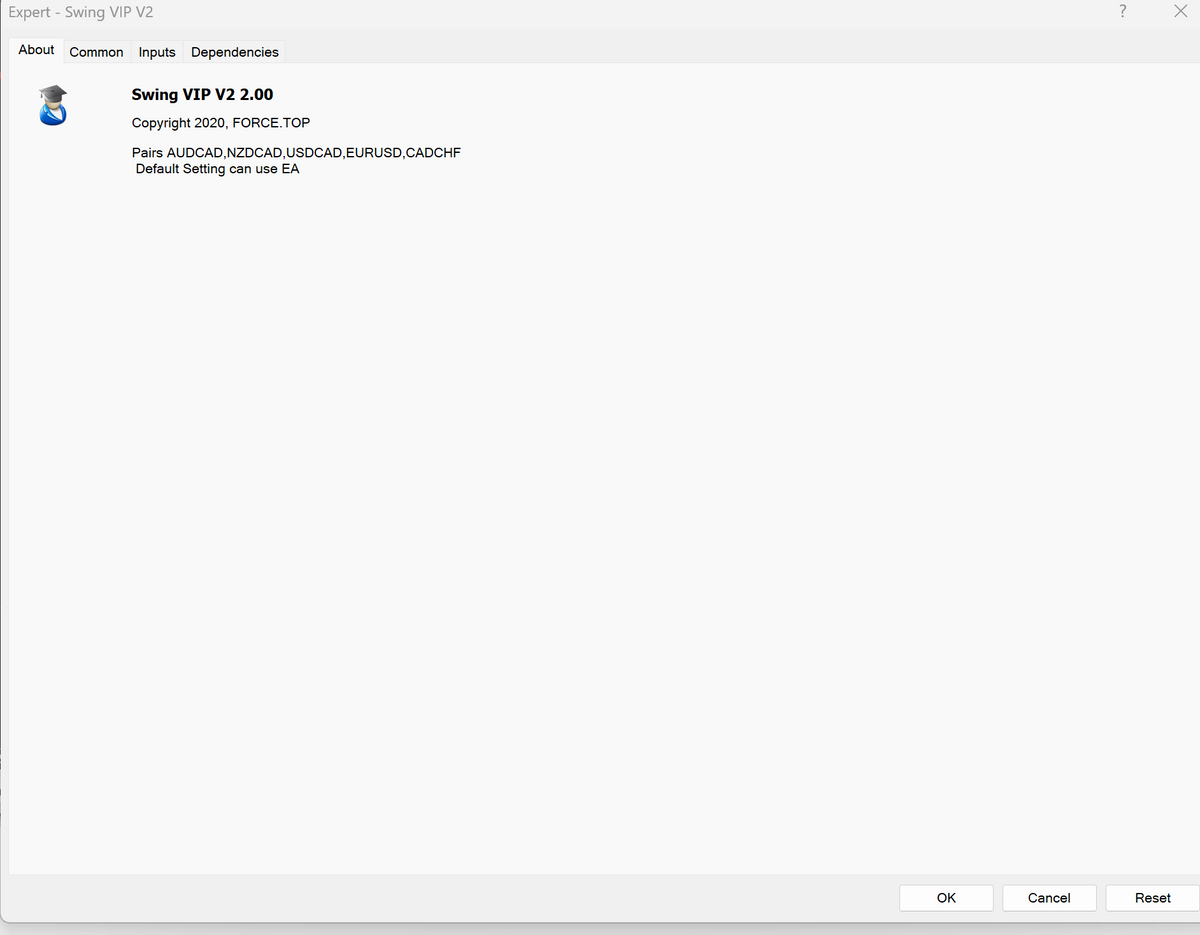Click the Cancel button
The height and width of the screenshot is (935, 1200).
[1049, 898]
